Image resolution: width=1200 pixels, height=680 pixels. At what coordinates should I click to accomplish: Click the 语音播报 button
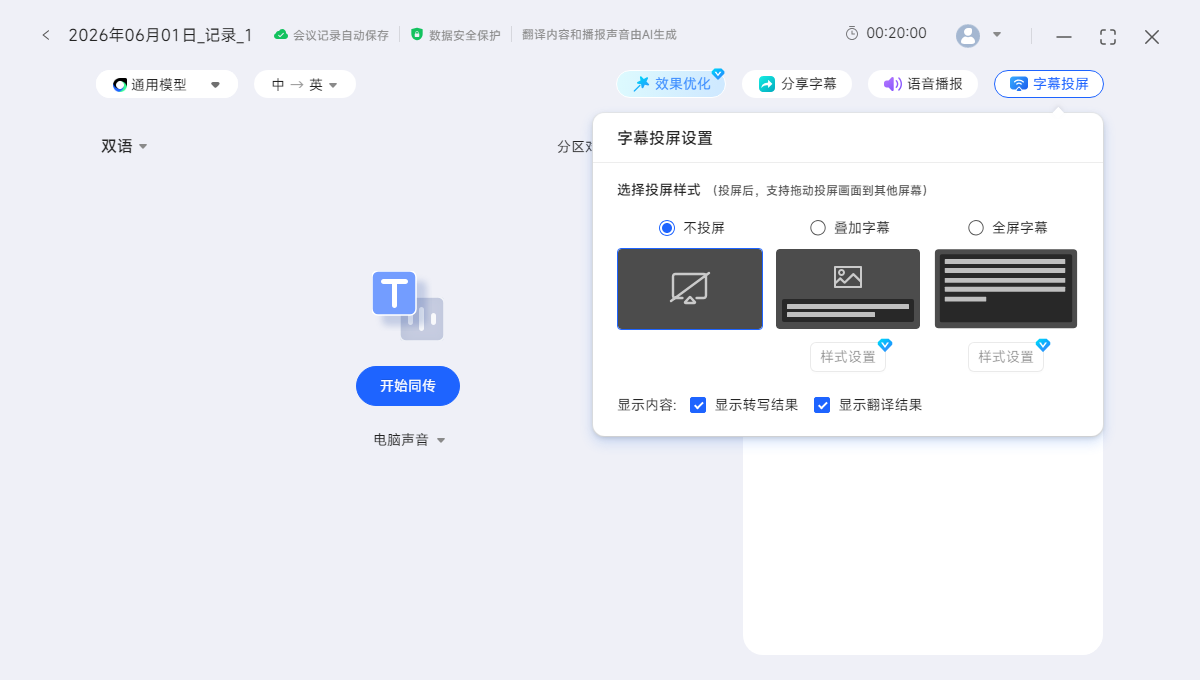(x=922, y=84)
